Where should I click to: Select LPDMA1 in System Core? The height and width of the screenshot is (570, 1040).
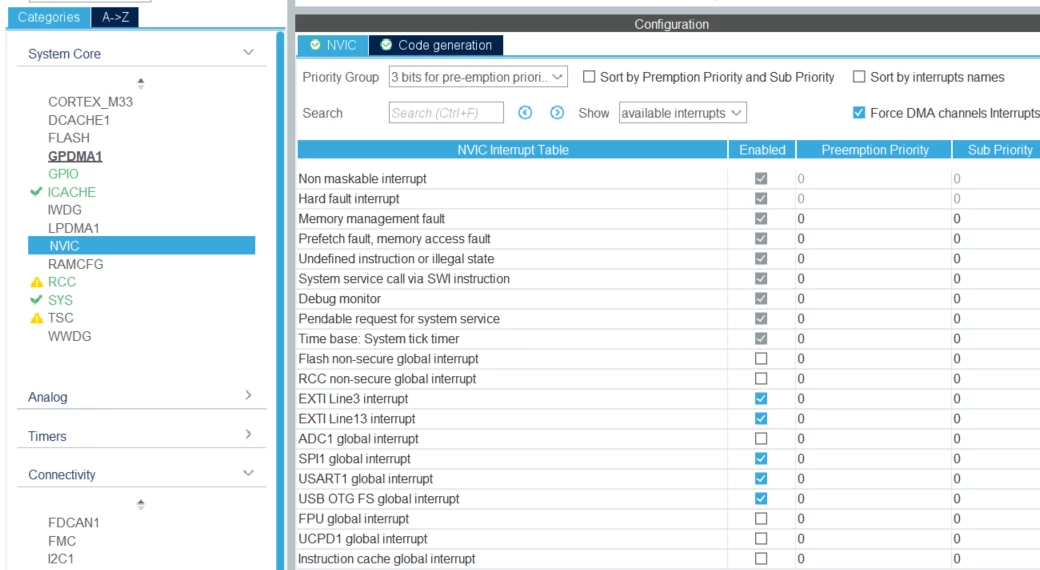coord(74,228)
